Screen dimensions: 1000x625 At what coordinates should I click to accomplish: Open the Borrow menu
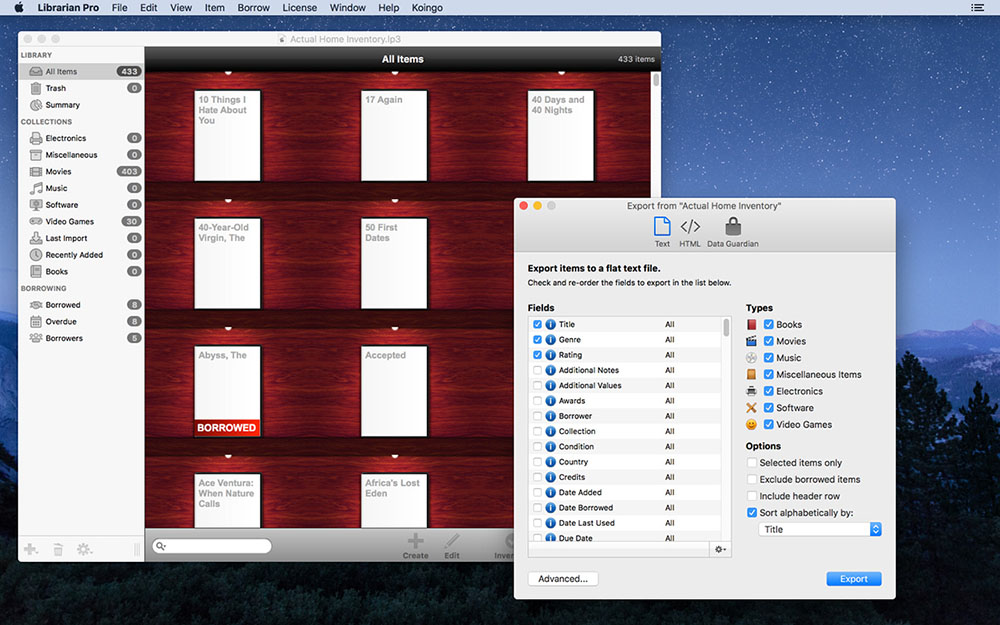[x=253, y=8]
